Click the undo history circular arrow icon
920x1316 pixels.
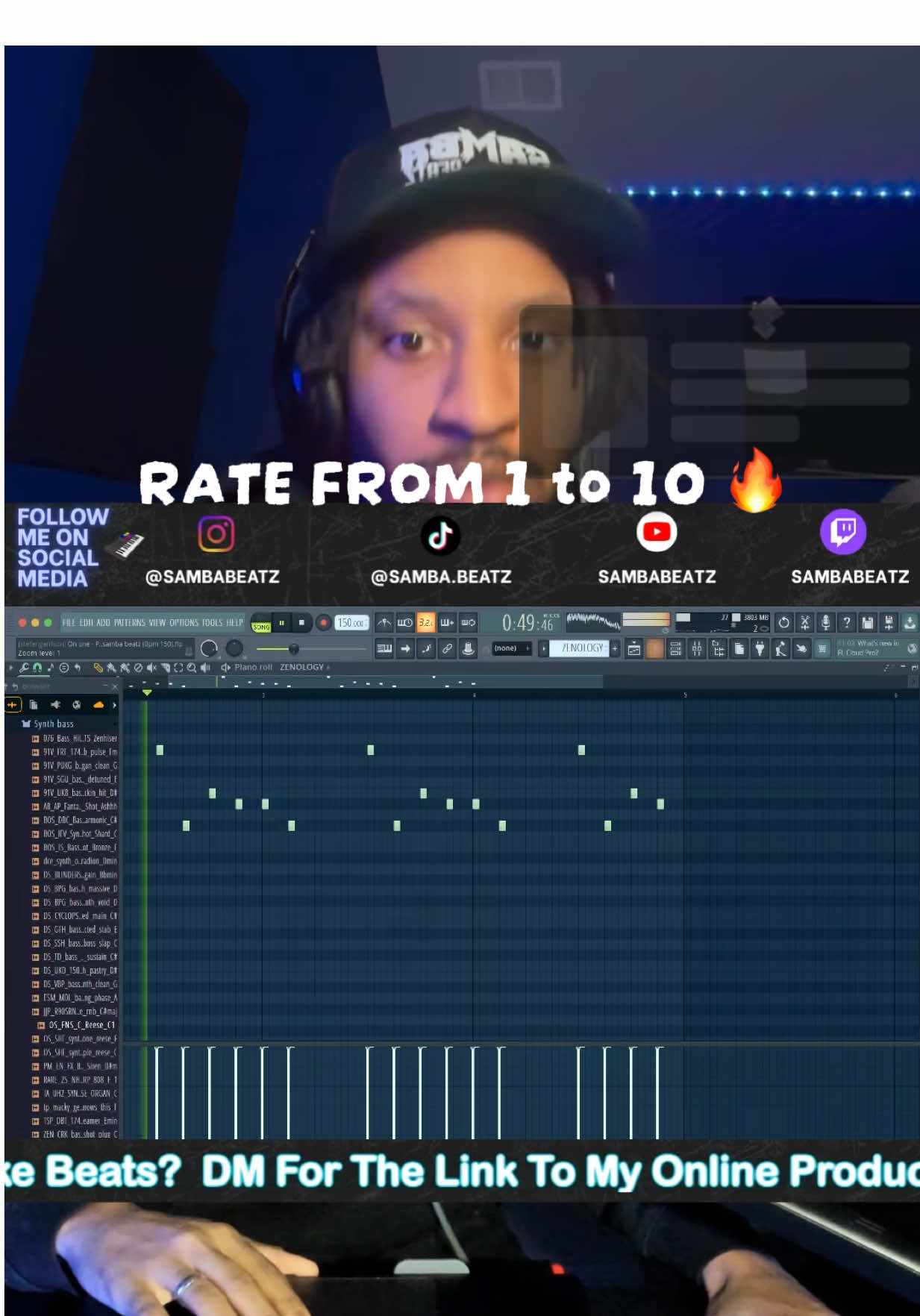coord(783,622)
